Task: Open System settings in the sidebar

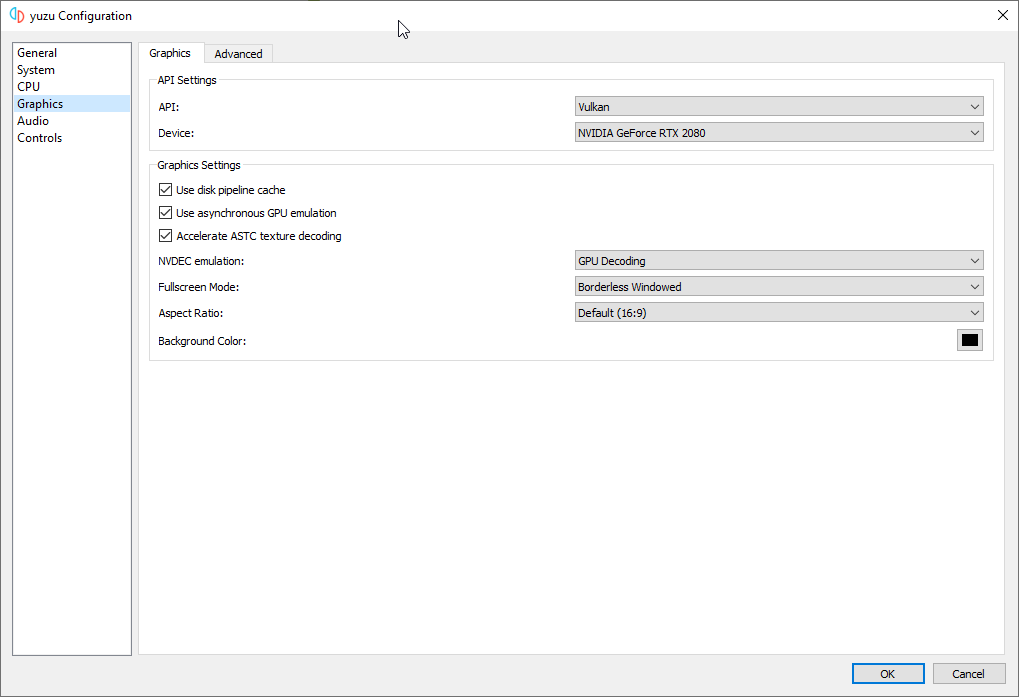Action: [x=36, y=70]
